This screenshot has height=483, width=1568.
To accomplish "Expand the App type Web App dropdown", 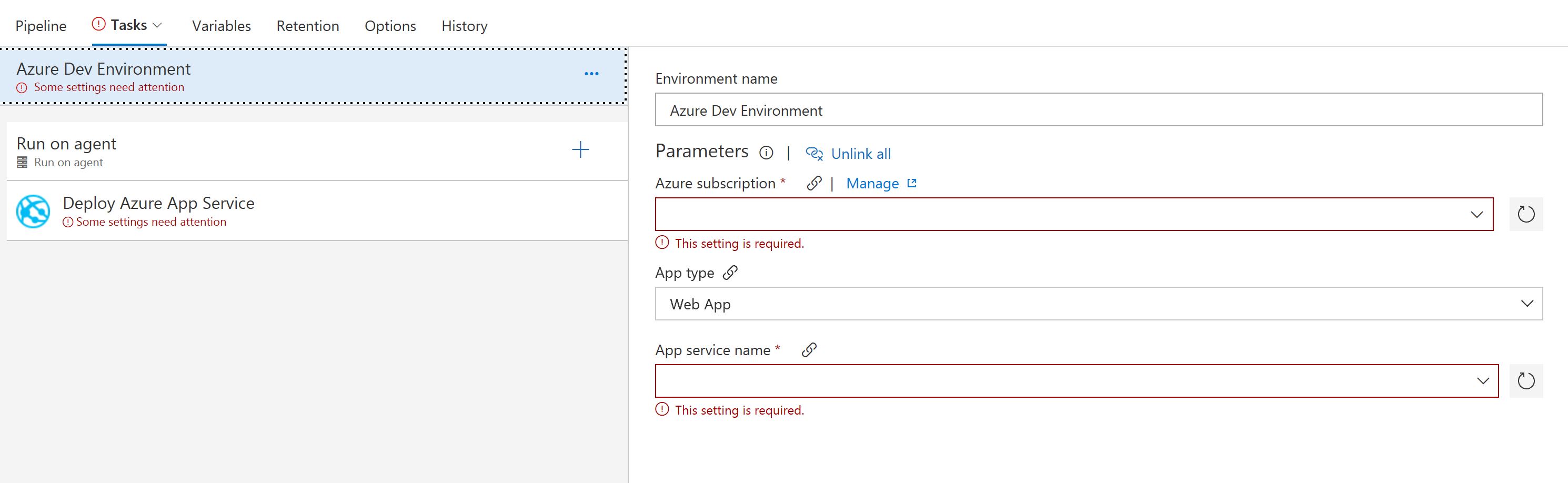I will click(1098, 304).
